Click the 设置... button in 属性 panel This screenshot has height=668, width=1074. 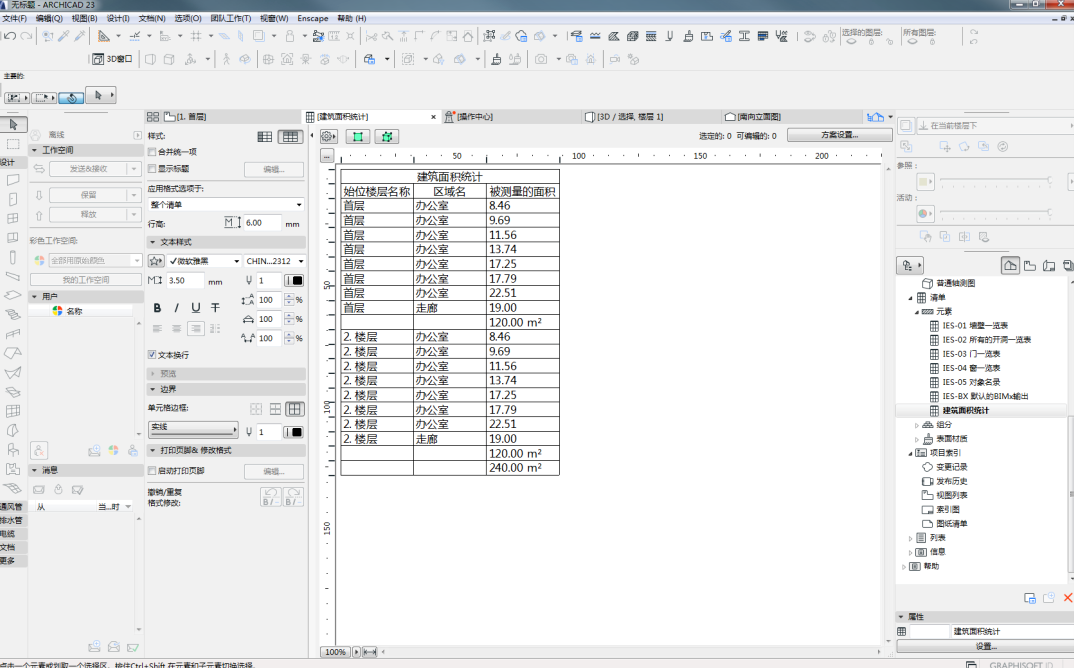point(986,646)
